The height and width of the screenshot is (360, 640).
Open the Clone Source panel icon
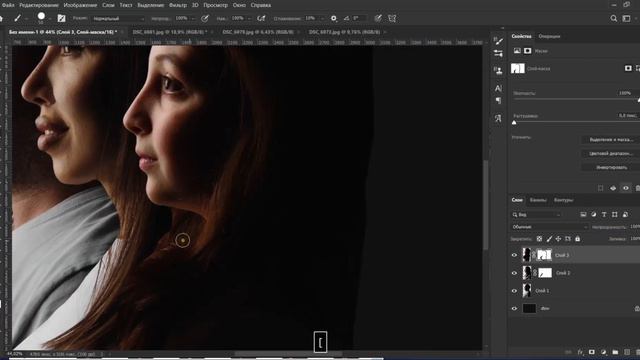[x=498, y=71]
